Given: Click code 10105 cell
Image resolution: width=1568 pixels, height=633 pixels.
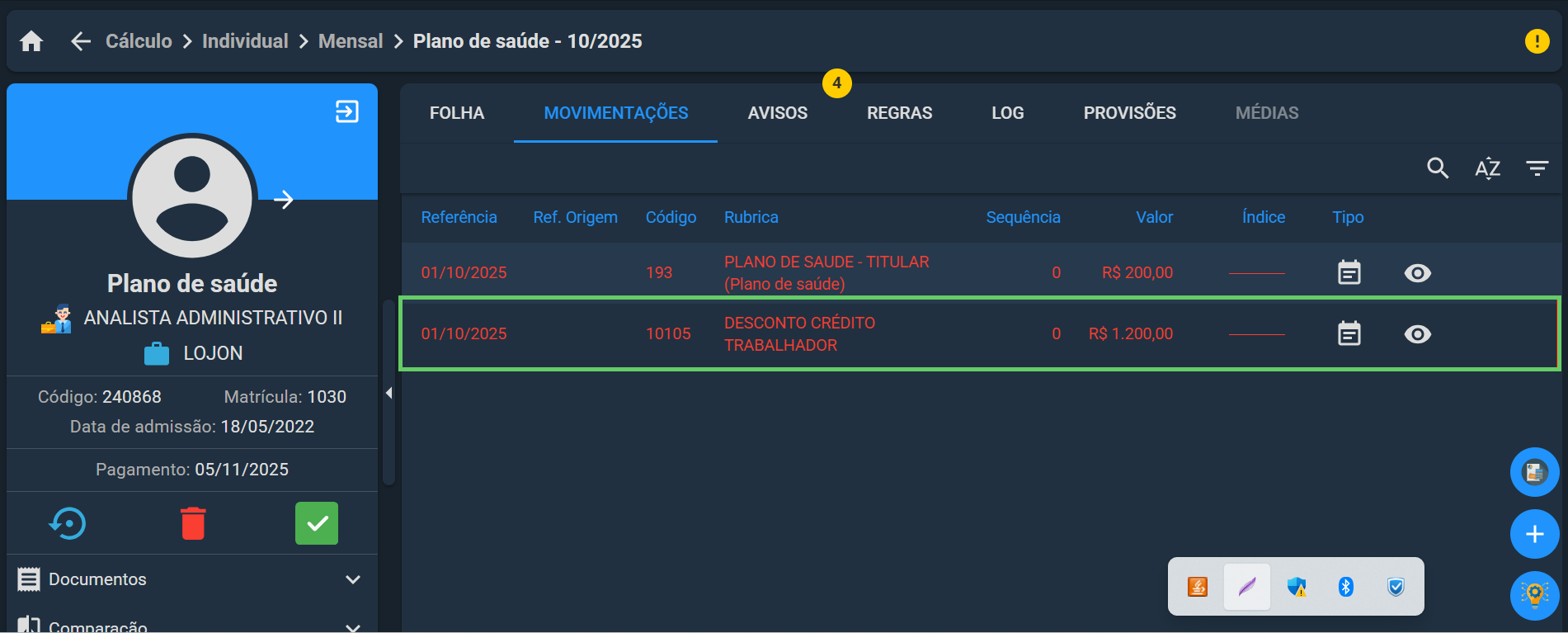Looking at the screenshot, I should (668, 333).
